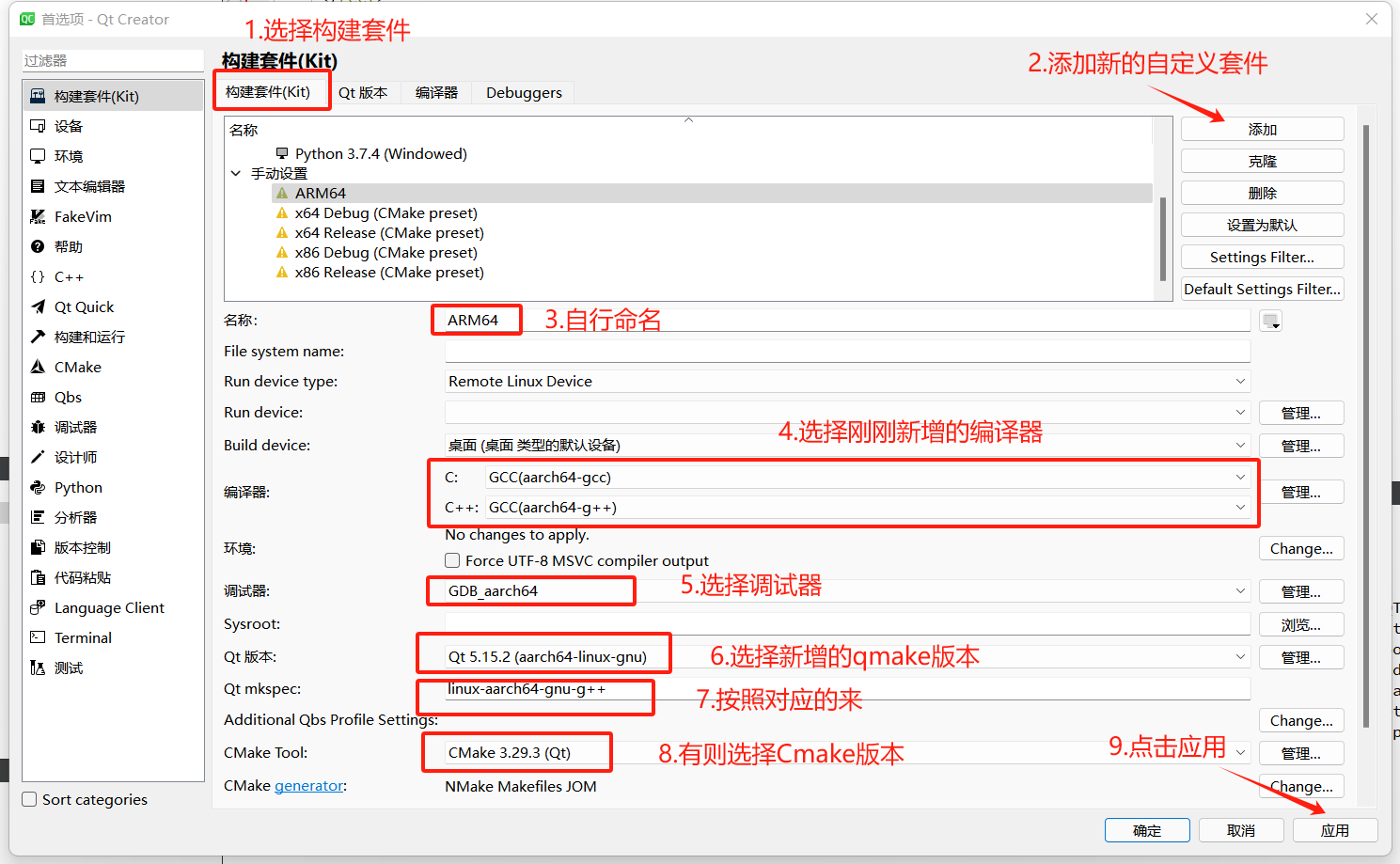Image resolution: width=1400 pixels, height=864 pixels.
Task: Click the 取消 cancel button
Action: point(1241,831)
